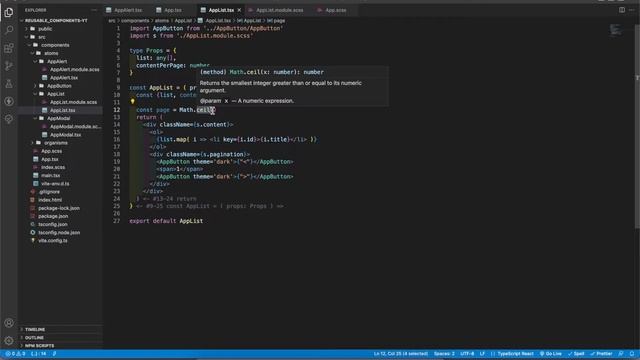
Task: Click the notifications bell in status bar
Action: click(632, 354)
